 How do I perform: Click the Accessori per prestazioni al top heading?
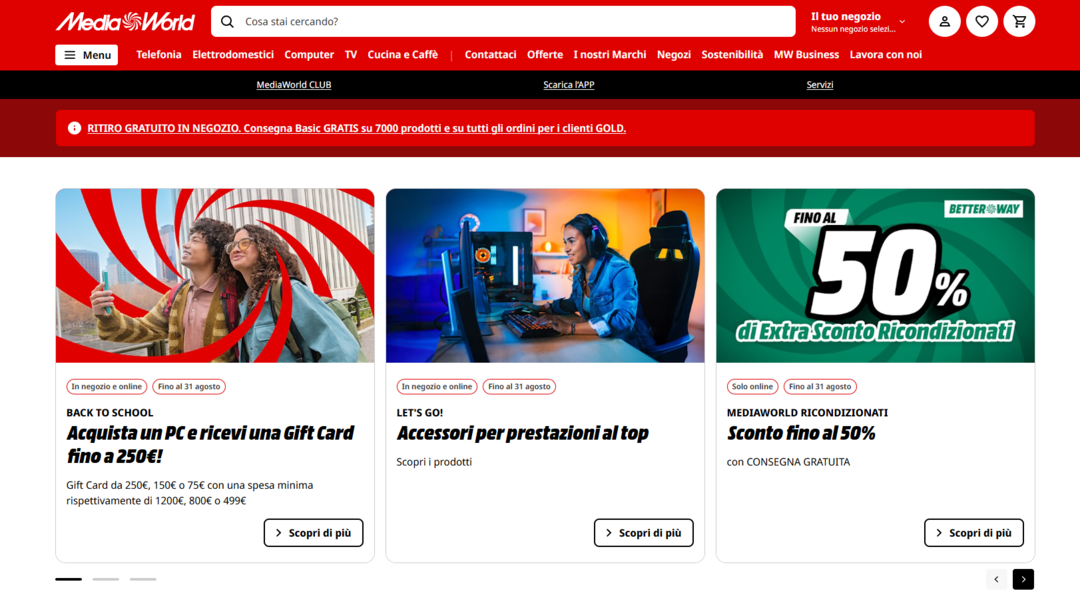522,433
